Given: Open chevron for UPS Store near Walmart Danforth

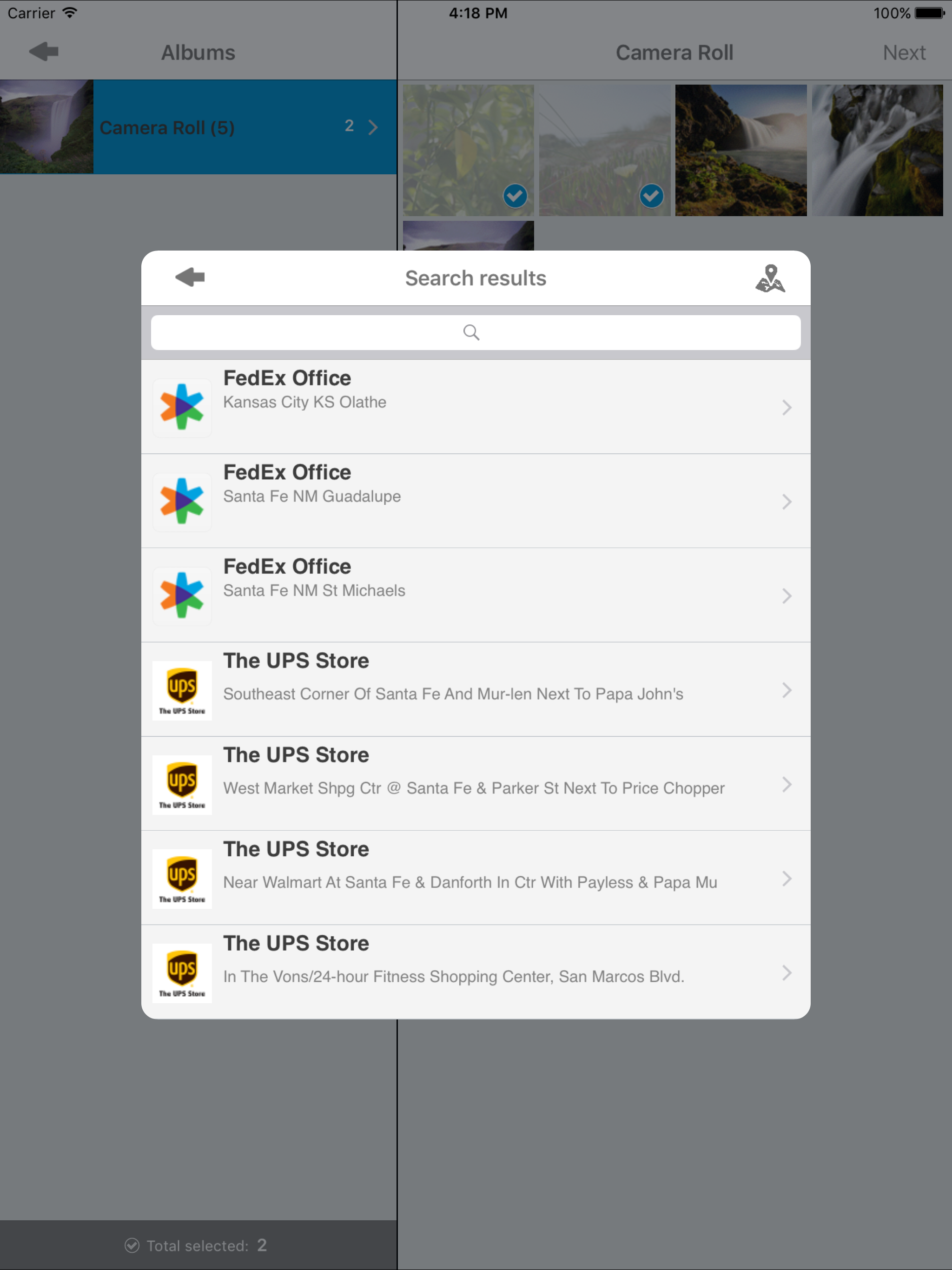Looking at the screenshot, I should (787, 879).
